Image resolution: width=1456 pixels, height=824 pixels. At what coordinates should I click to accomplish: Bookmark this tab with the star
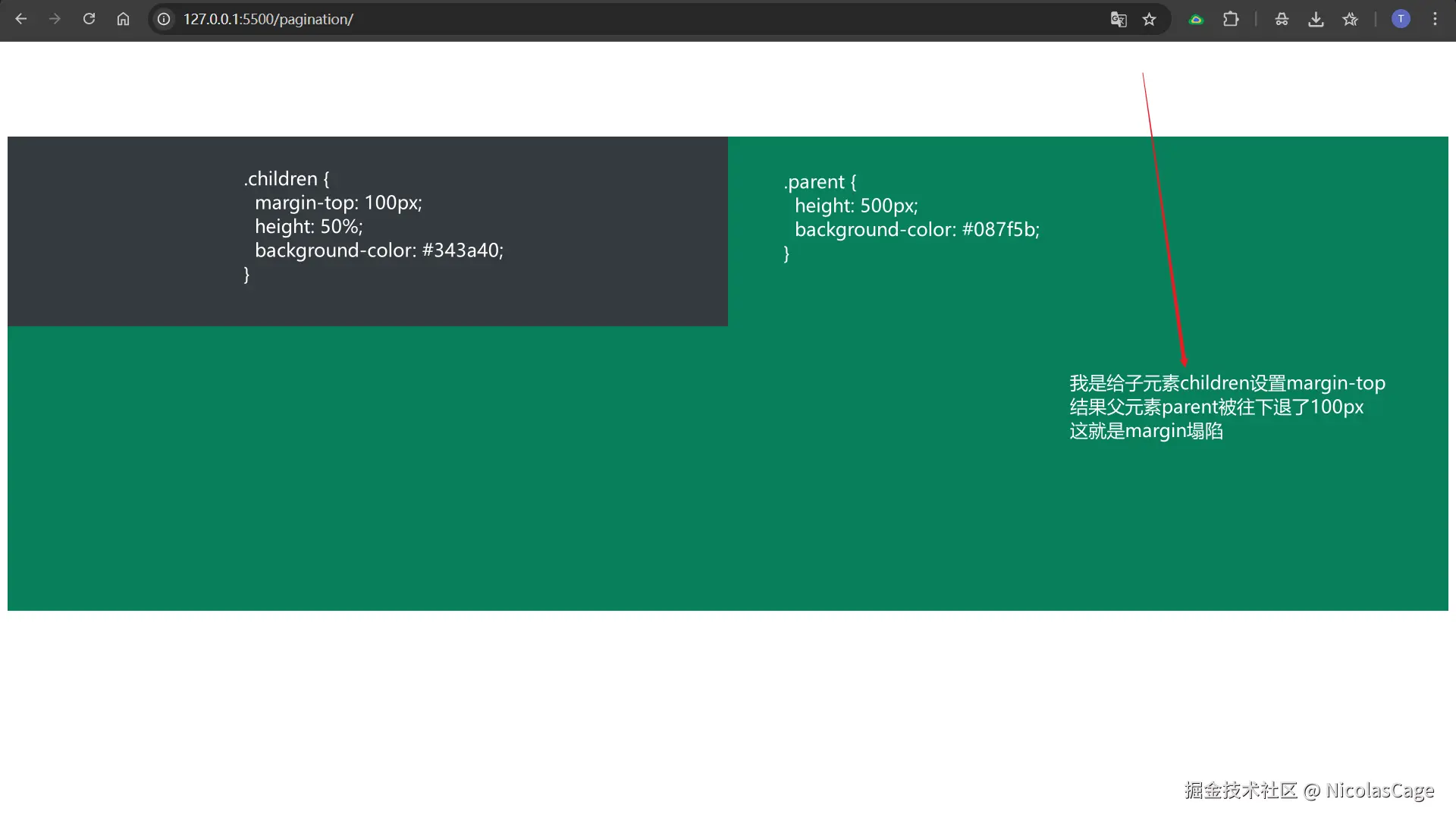1150,19
